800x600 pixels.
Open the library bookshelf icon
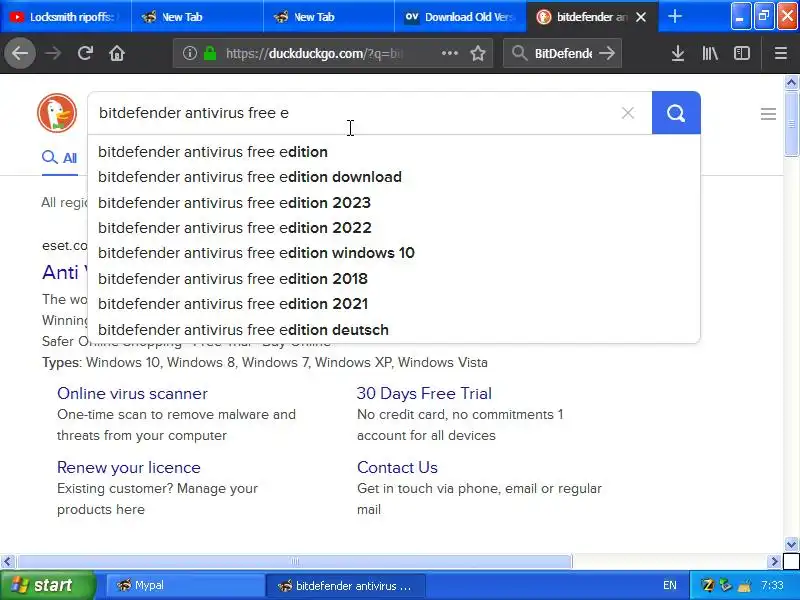(710, 53)
